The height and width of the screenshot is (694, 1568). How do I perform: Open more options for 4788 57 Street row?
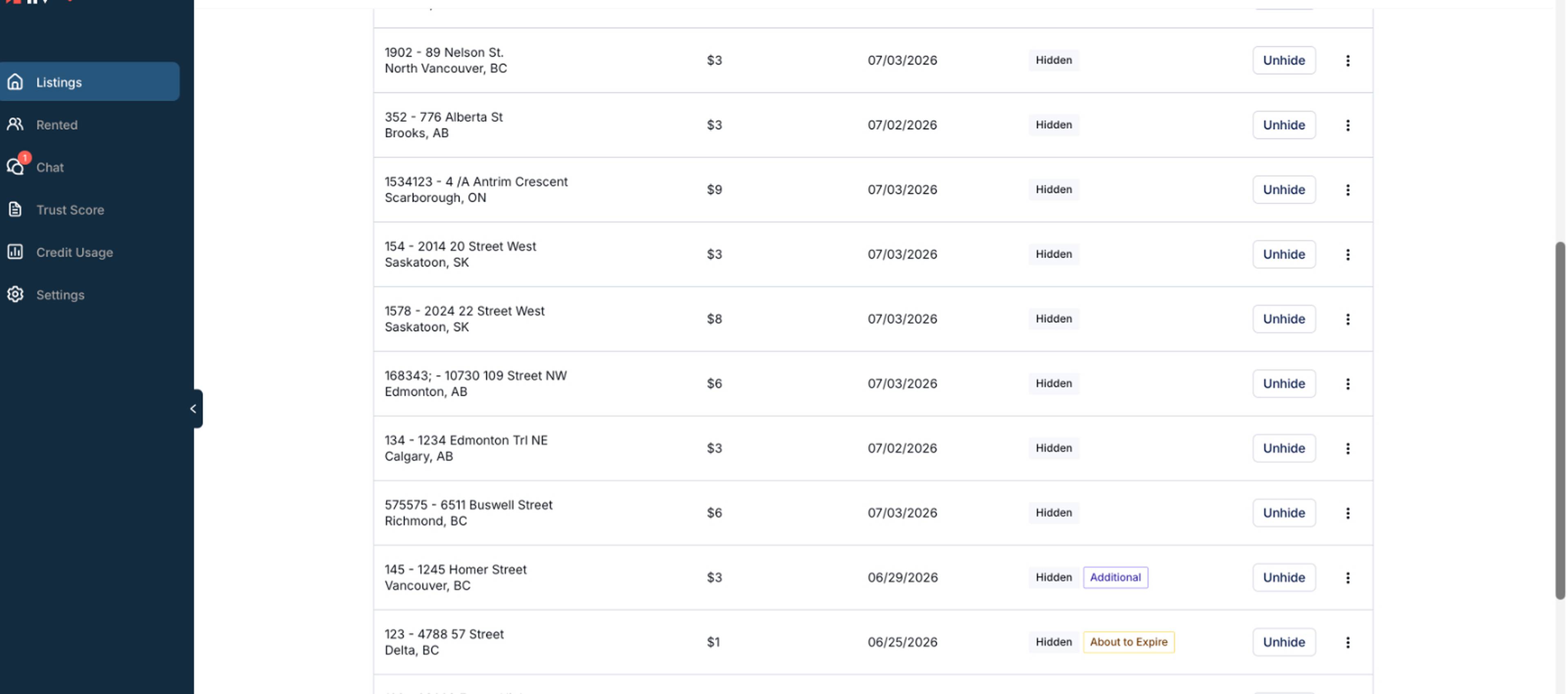pos(1347,642)
